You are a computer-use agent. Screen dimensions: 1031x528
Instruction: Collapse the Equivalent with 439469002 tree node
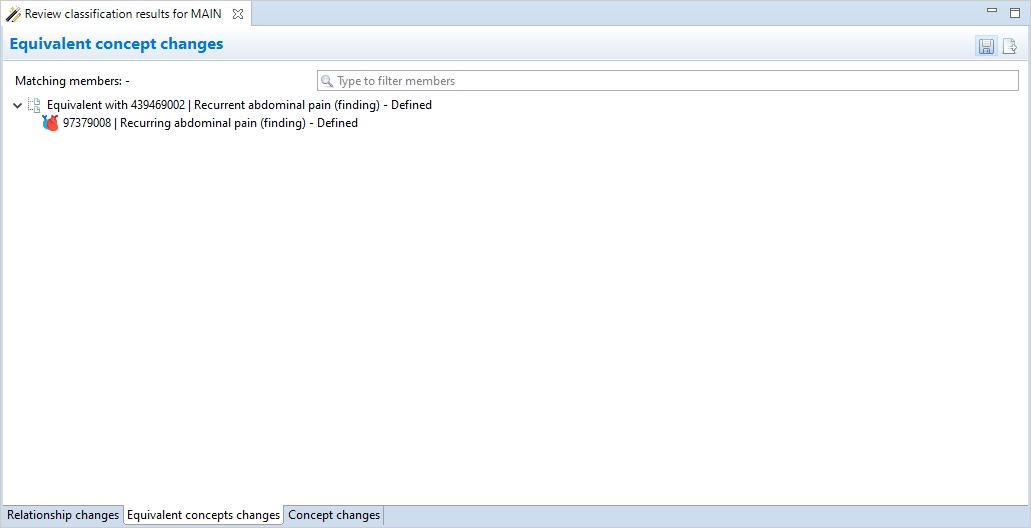[x=17, y=105]
